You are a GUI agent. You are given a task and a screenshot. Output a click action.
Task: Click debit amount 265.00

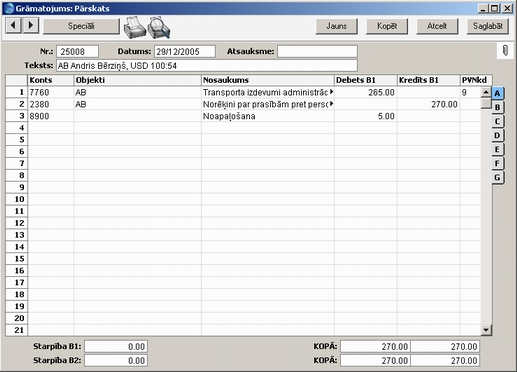pos(366,92)
